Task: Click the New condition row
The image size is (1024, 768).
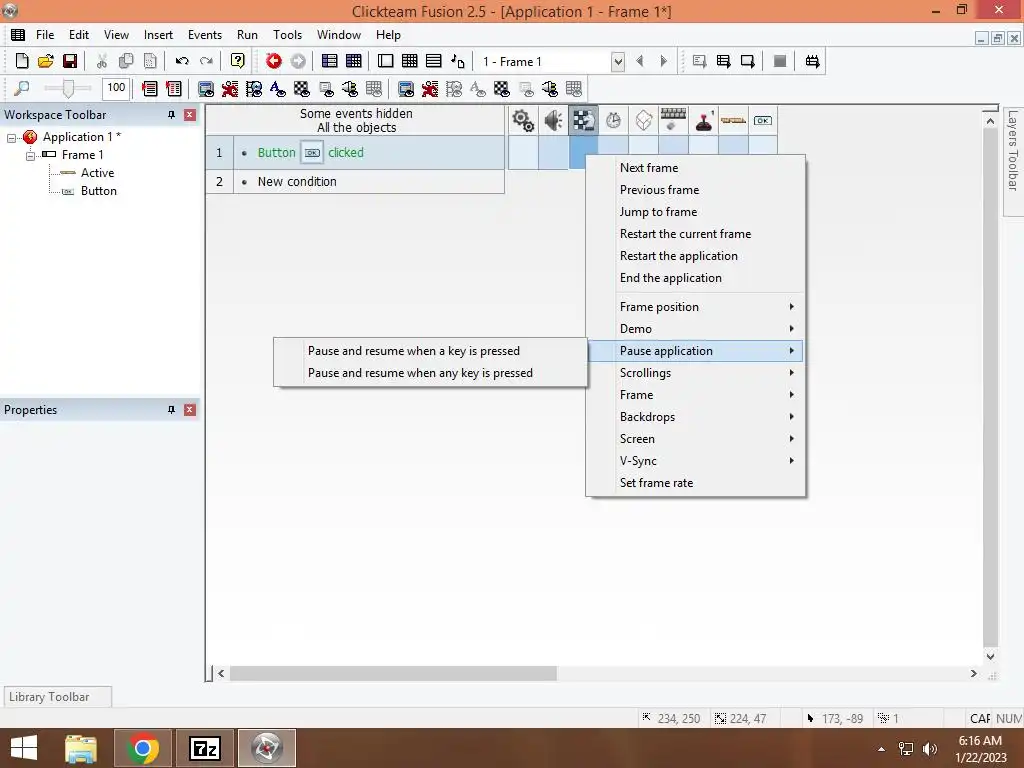Action: (x=355, y=182)
